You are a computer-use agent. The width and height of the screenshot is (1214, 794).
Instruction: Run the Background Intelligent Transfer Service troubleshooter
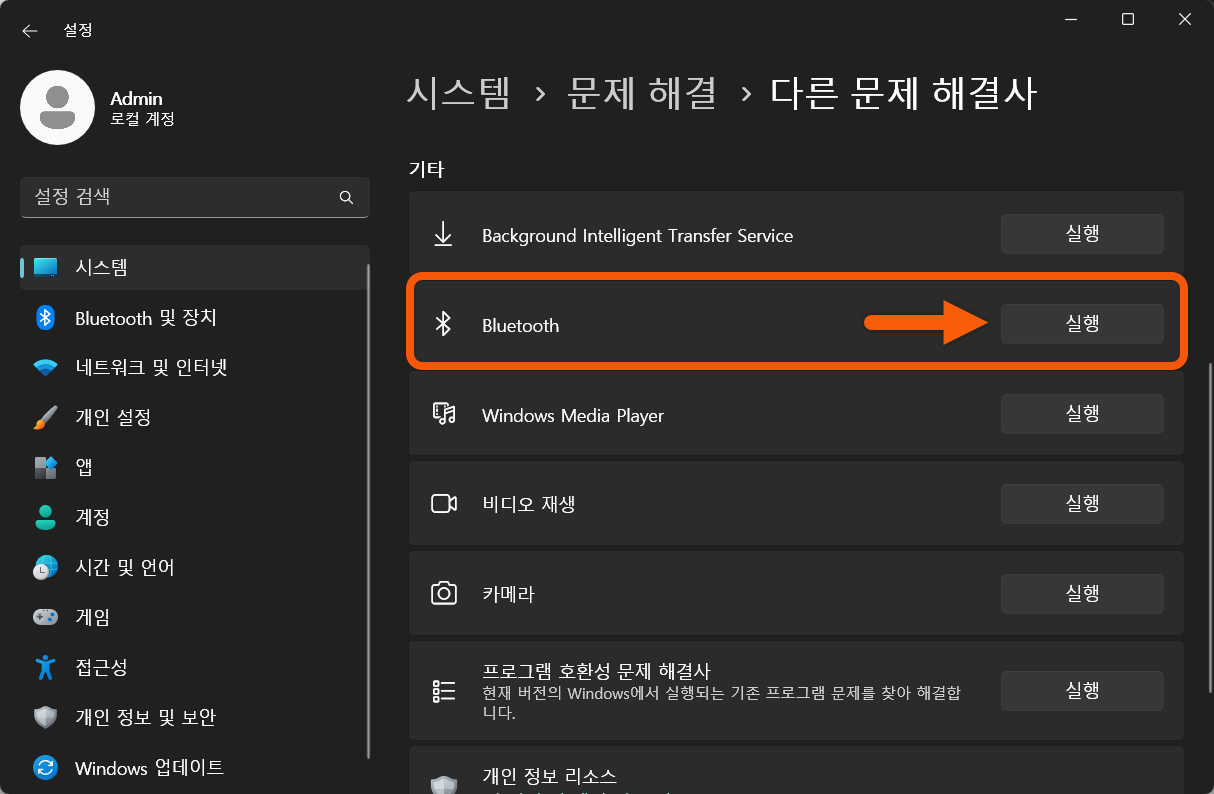(1082, 234)
